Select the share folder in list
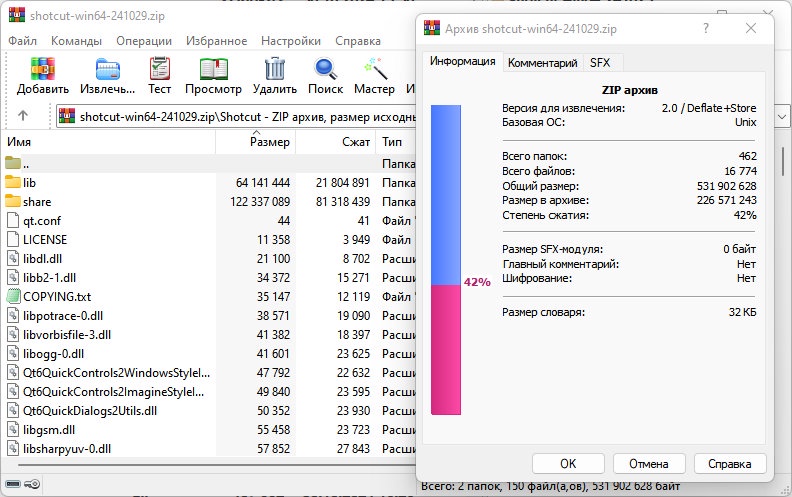Image resolution: width=792 pixels, height=497 pixels. coord(37,201)
